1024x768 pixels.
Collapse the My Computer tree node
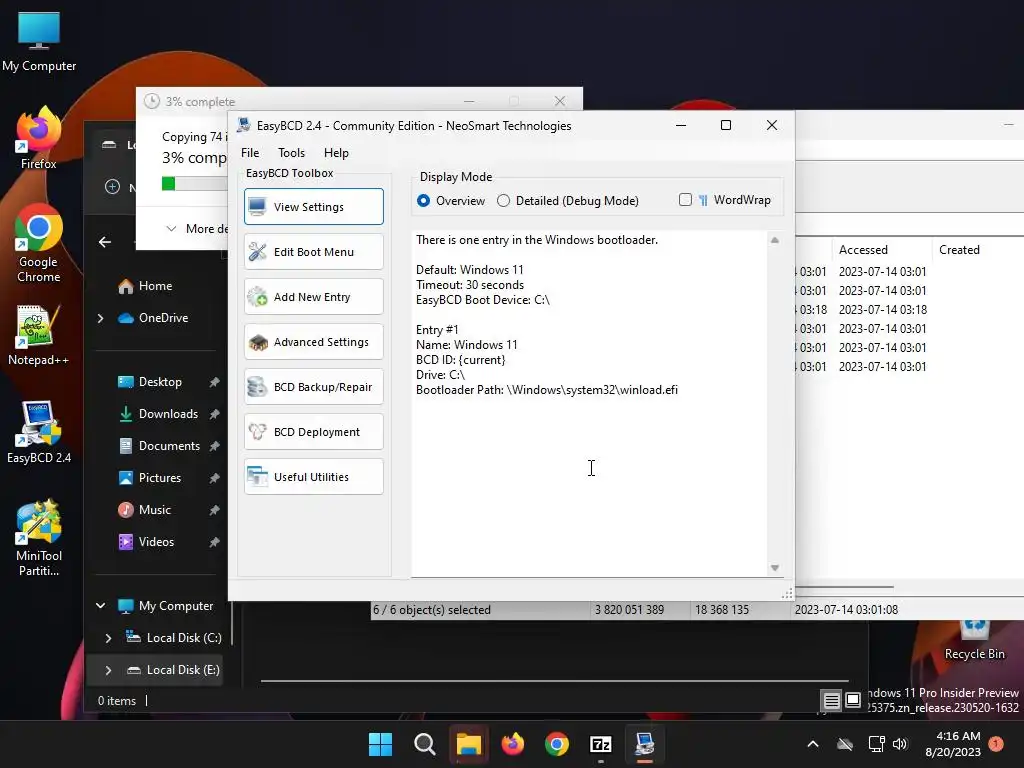(101, 605)
